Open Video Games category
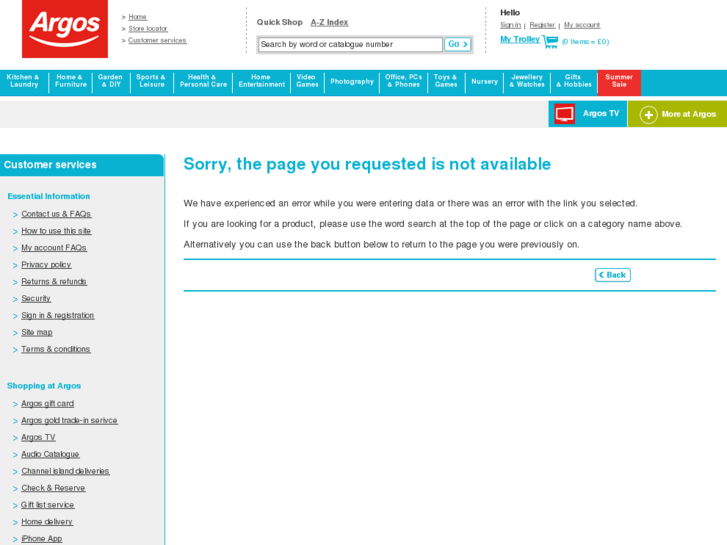This screenshot has height=545, width=727. click(307, 81)
